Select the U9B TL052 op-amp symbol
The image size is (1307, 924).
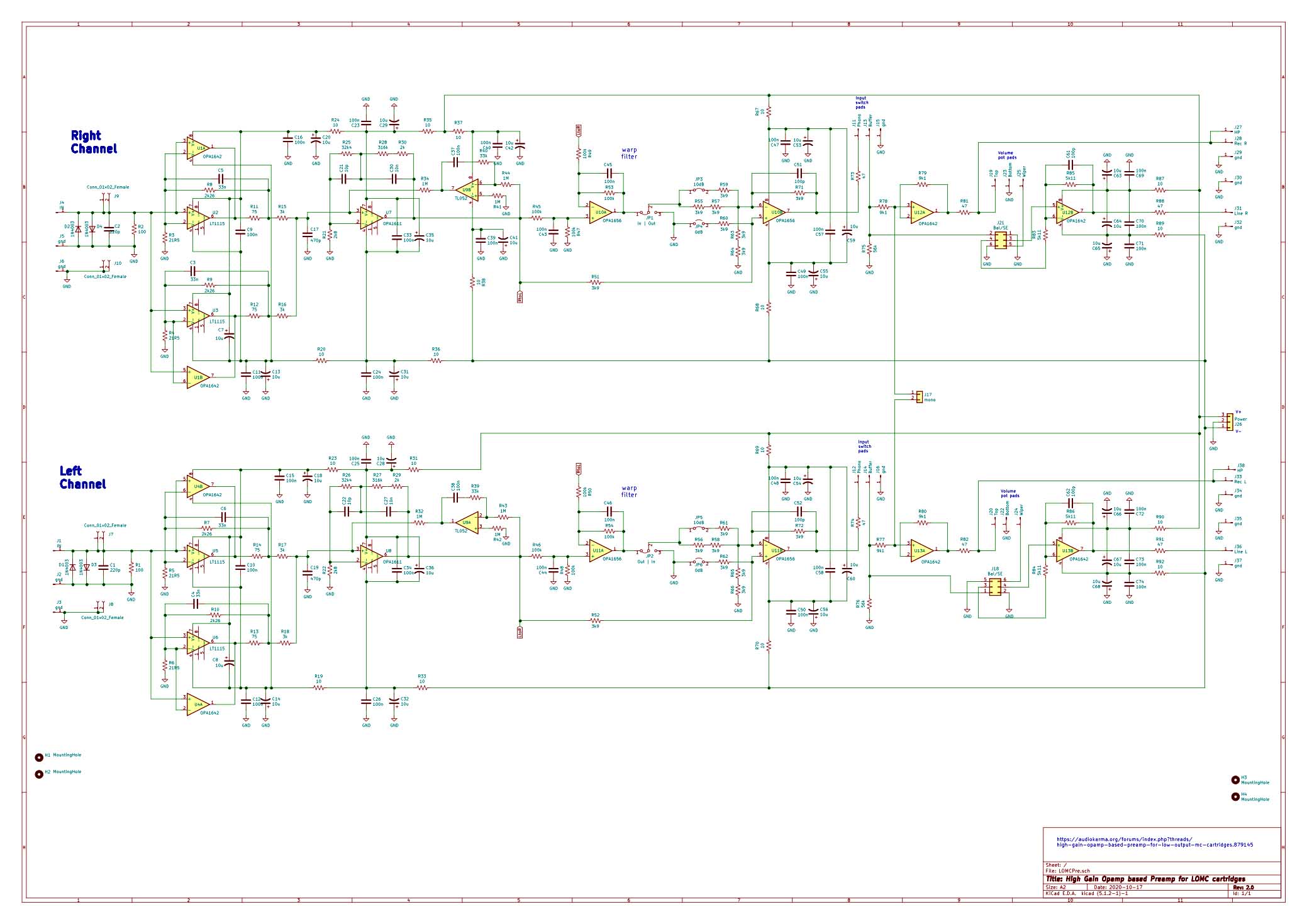(467, 189)
